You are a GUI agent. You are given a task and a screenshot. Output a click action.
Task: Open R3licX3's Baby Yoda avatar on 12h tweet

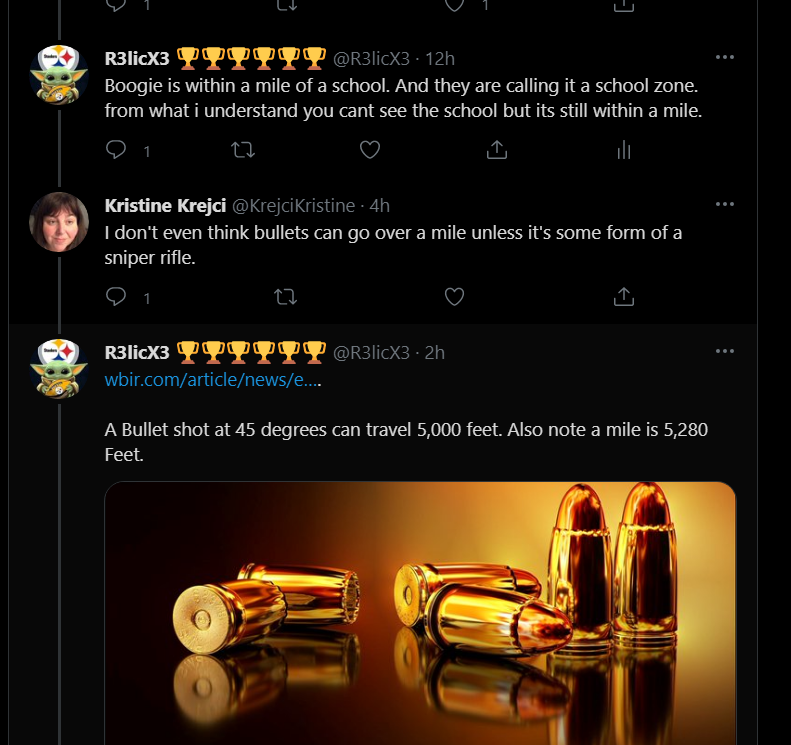(59, 75)
